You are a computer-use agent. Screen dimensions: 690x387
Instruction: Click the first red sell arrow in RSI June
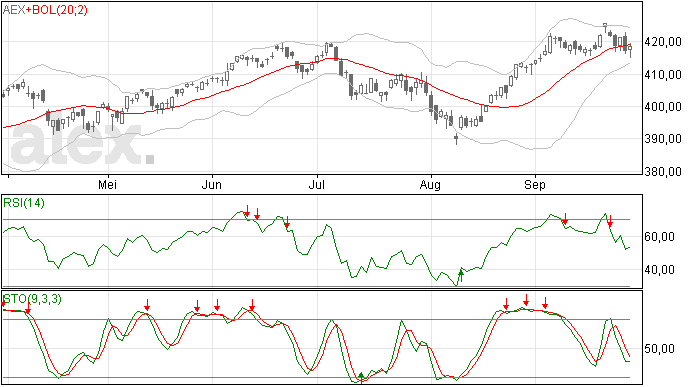247,211
